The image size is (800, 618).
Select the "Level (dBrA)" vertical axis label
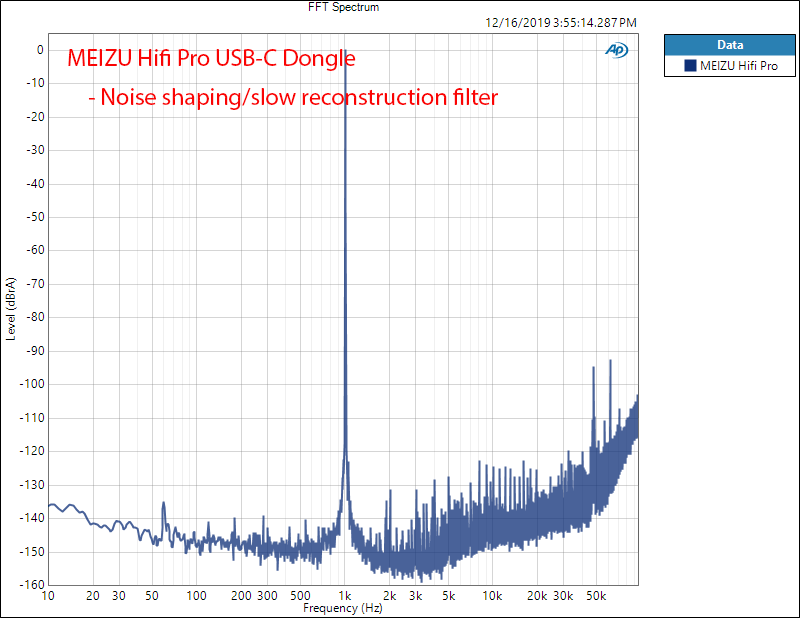pyautogui.click(x=11, y=309)
